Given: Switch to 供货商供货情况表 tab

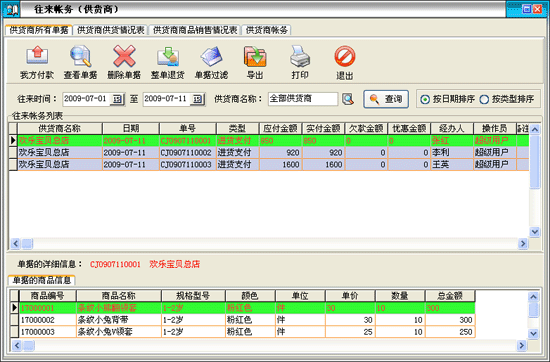Looking at the screenshot, I should coord(111,30).
